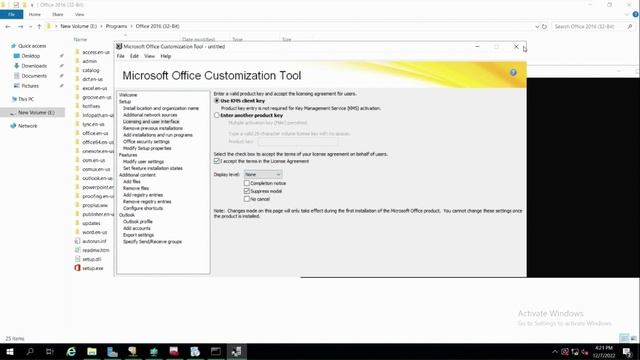Select Remove registry entries
640x360 pixels.
tap(147, 202)
